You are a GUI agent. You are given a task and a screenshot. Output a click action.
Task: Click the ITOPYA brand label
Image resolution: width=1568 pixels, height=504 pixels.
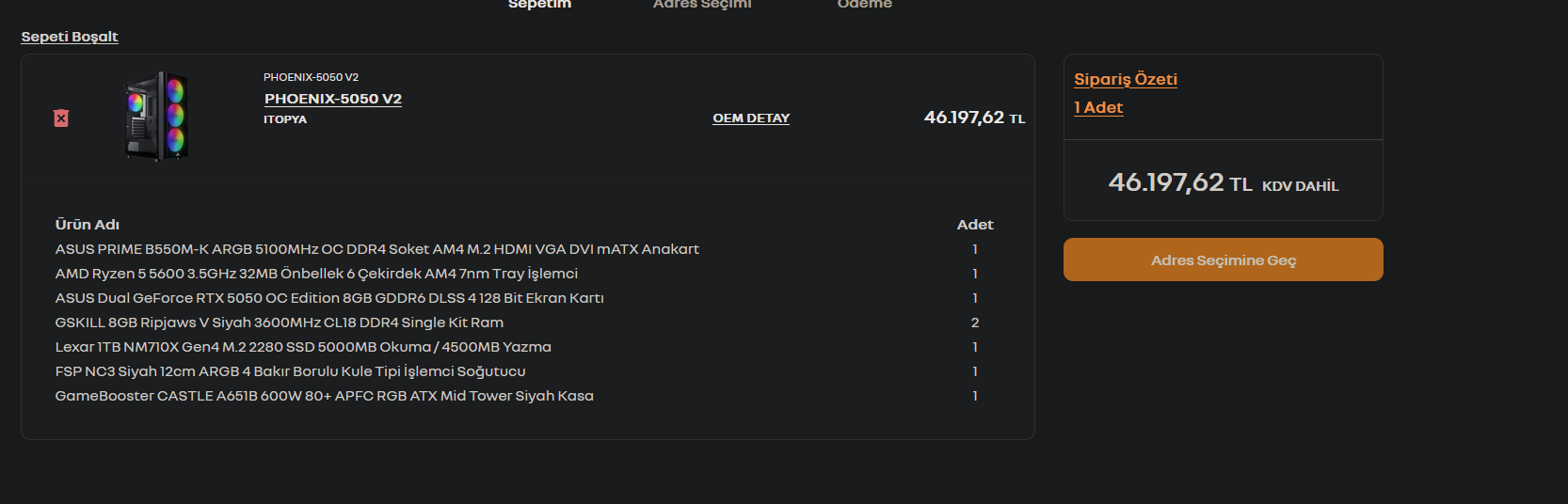[285, 119]
